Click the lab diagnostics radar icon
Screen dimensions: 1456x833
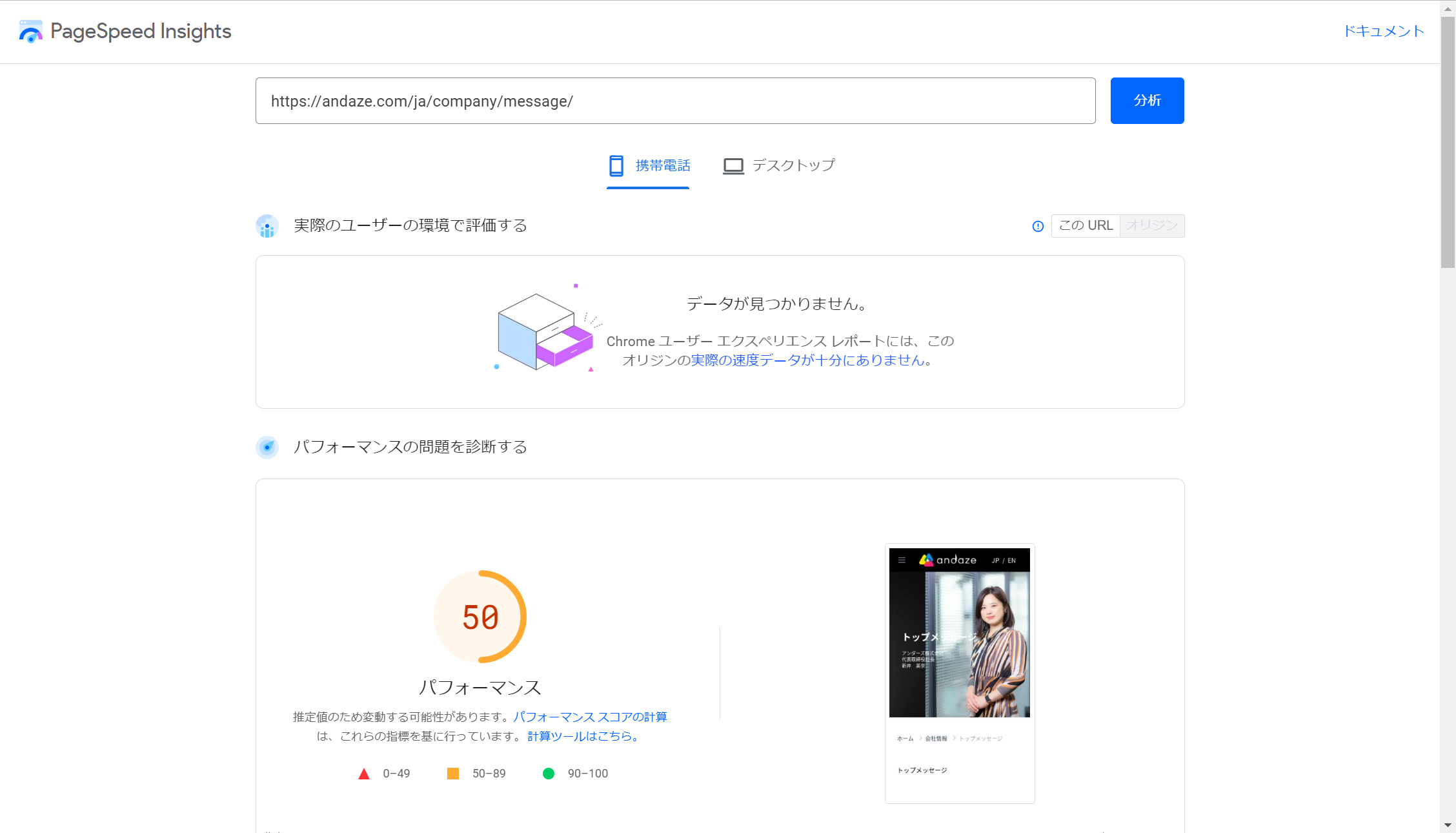click(267, 447)
